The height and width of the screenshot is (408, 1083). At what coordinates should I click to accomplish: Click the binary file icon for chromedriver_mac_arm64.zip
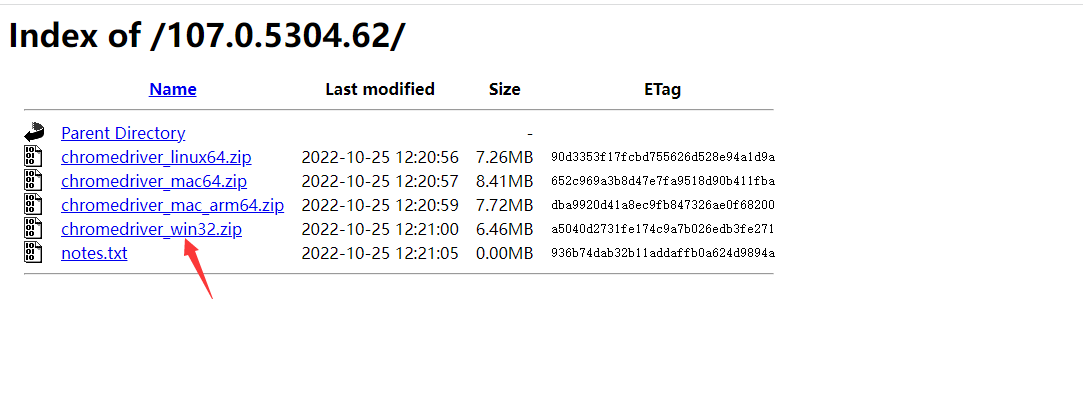pyautogui.click(x=33, y=205)
